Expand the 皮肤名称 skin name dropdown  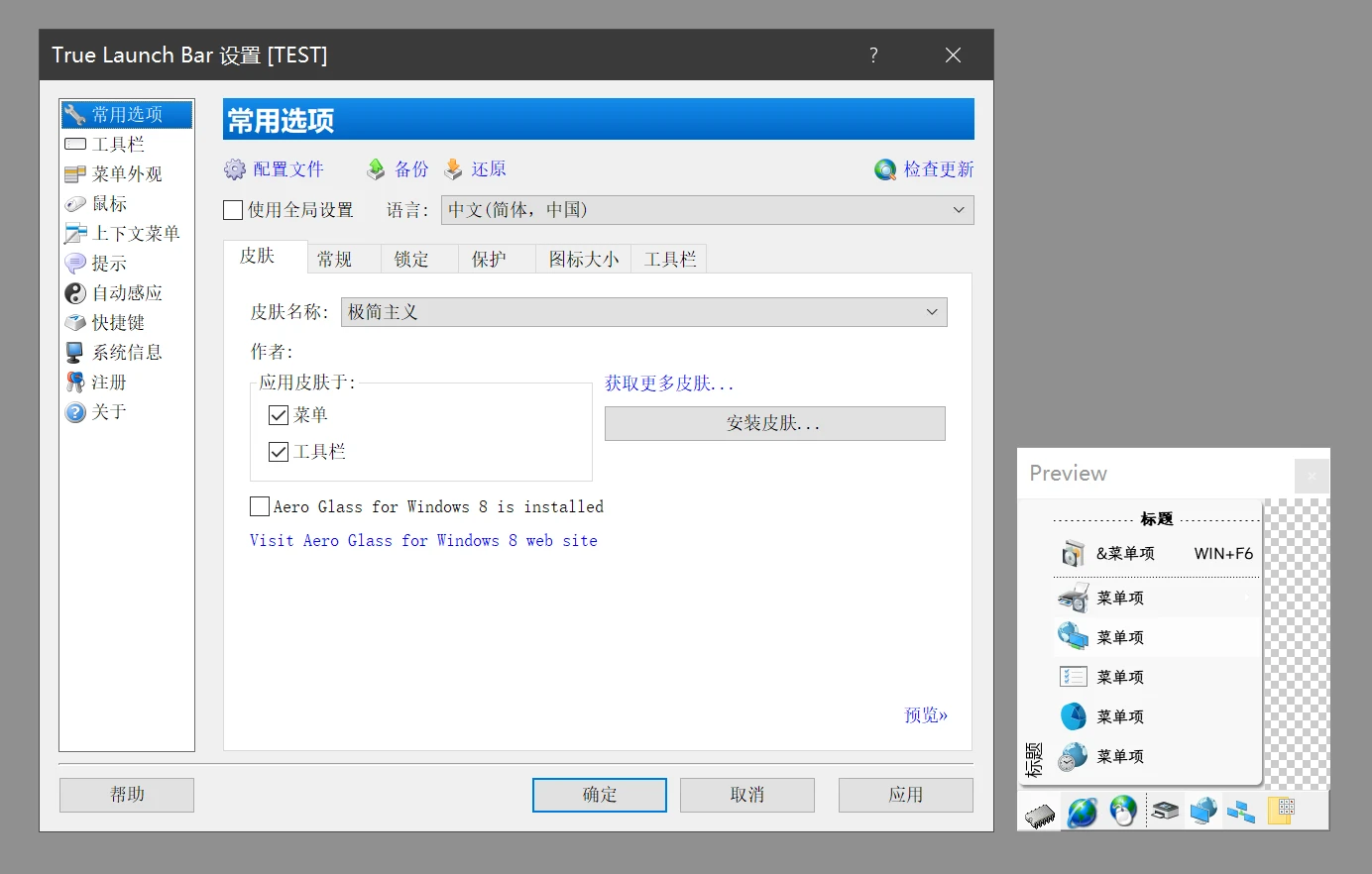point(643,312)
